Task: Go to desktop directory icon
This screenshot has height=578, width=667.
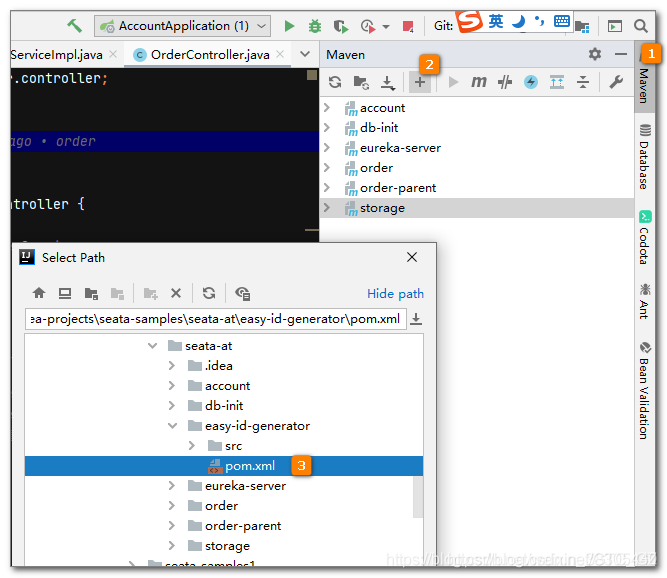Action: click(65, 293)
